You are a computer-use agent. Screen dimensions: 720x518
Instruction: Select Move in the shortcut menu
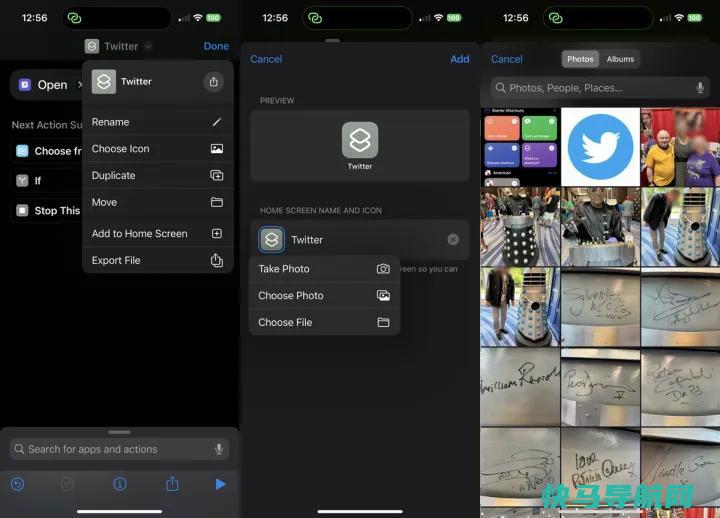(x=158, y=202)
